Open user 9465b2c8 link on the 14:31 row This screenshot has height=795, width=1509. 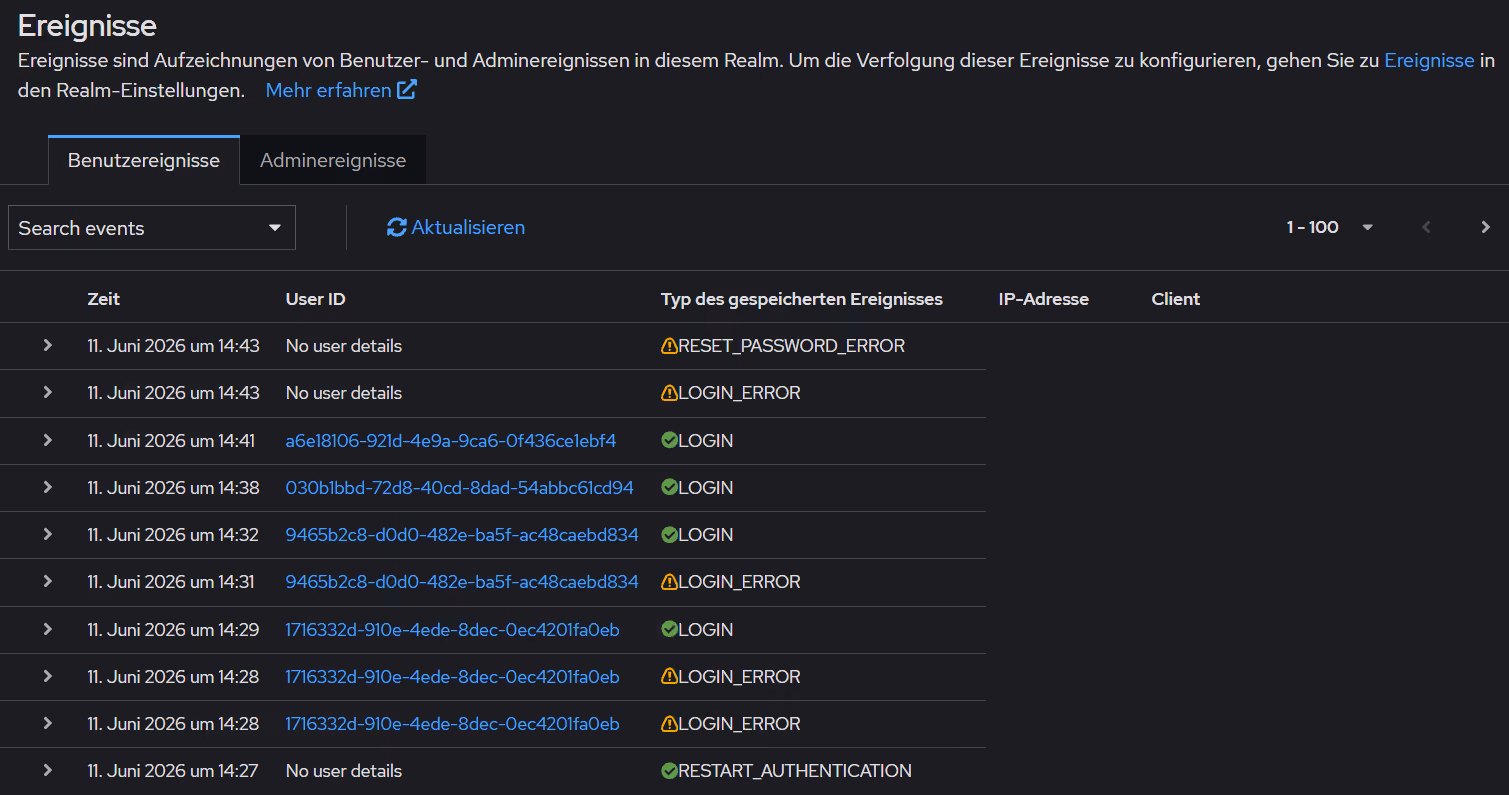point(462,582)
